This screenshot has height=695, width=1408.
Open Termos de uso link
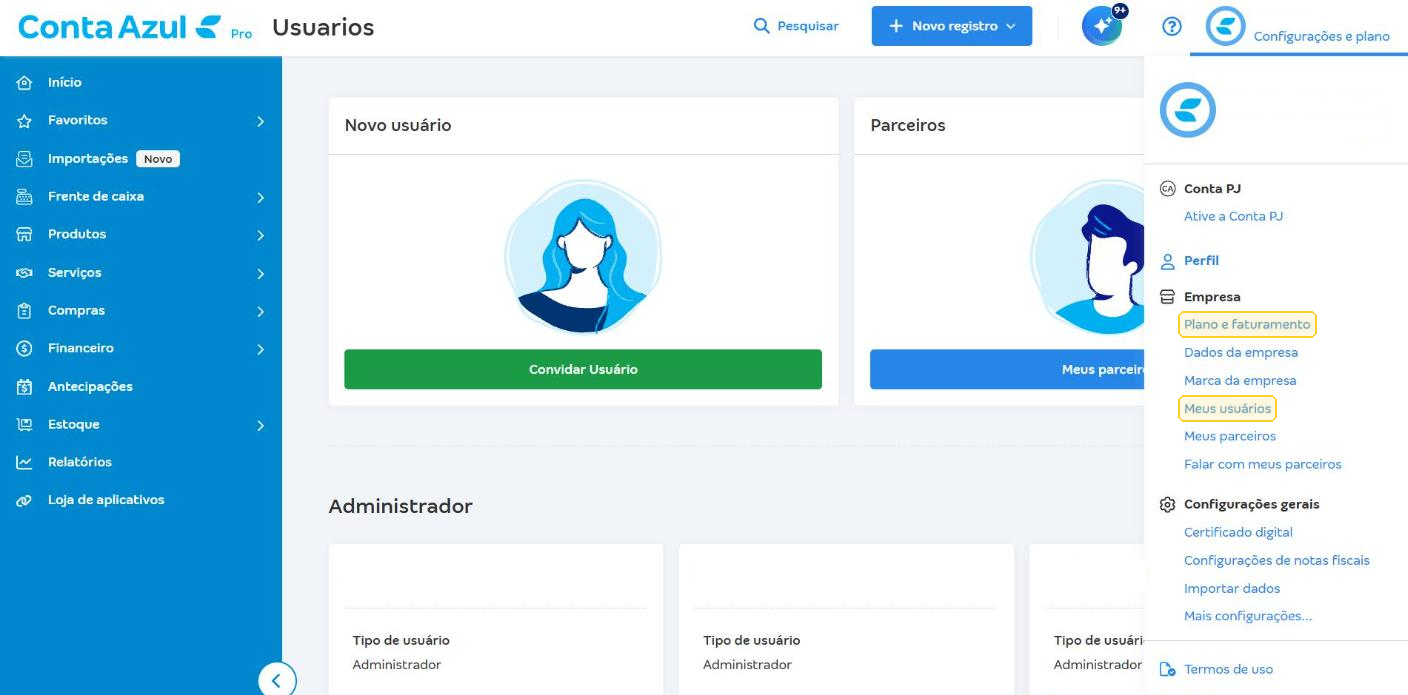(x=1228, y=670)
